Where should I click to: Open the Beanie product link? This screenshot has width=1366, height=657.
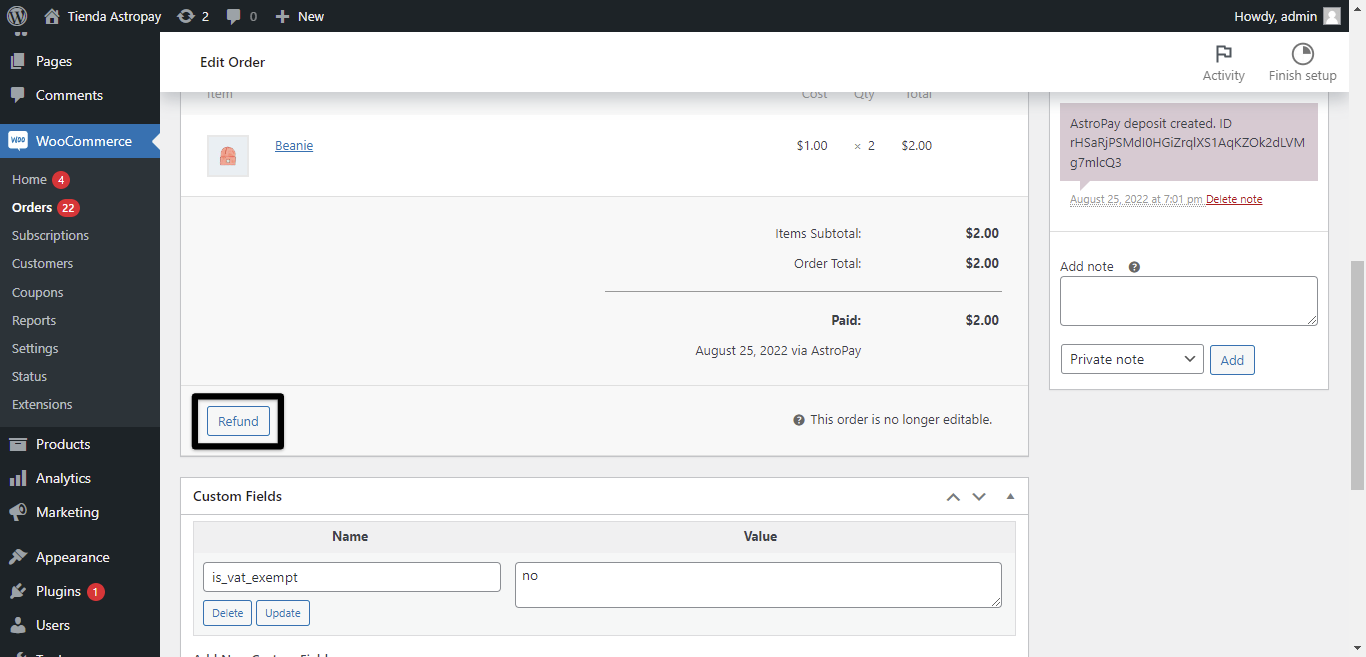pyautogui.click(x=294, y=146)
